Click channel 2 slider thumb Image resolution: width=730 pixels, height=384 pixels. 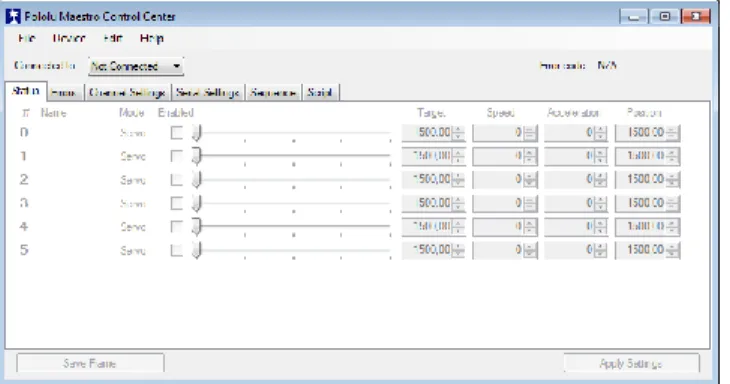[196, 180]
